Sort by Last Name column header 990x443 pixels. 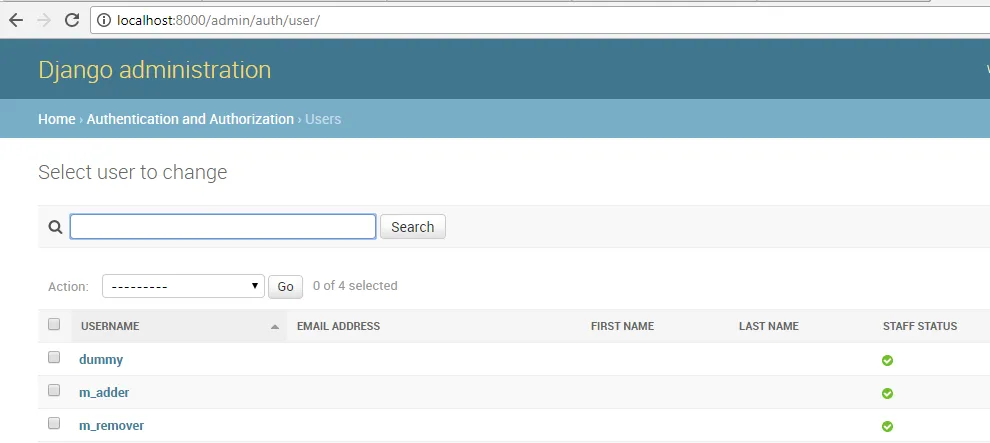coord(769,326)
